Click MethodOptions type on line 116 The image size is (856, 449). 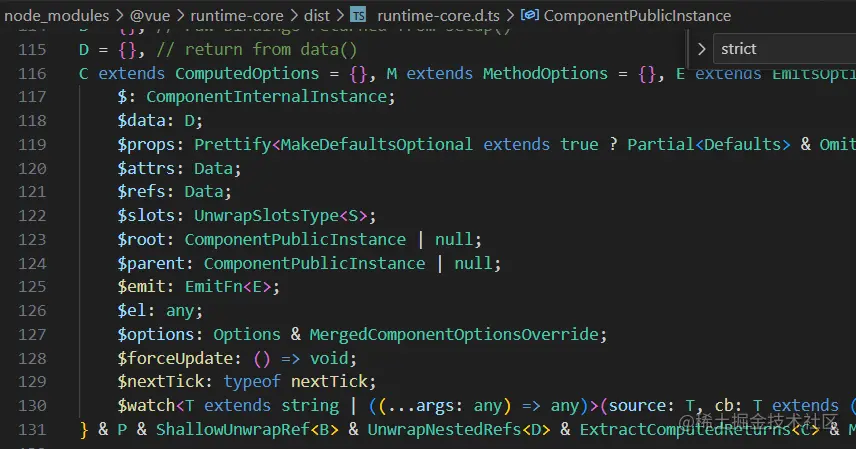(545, 73)
